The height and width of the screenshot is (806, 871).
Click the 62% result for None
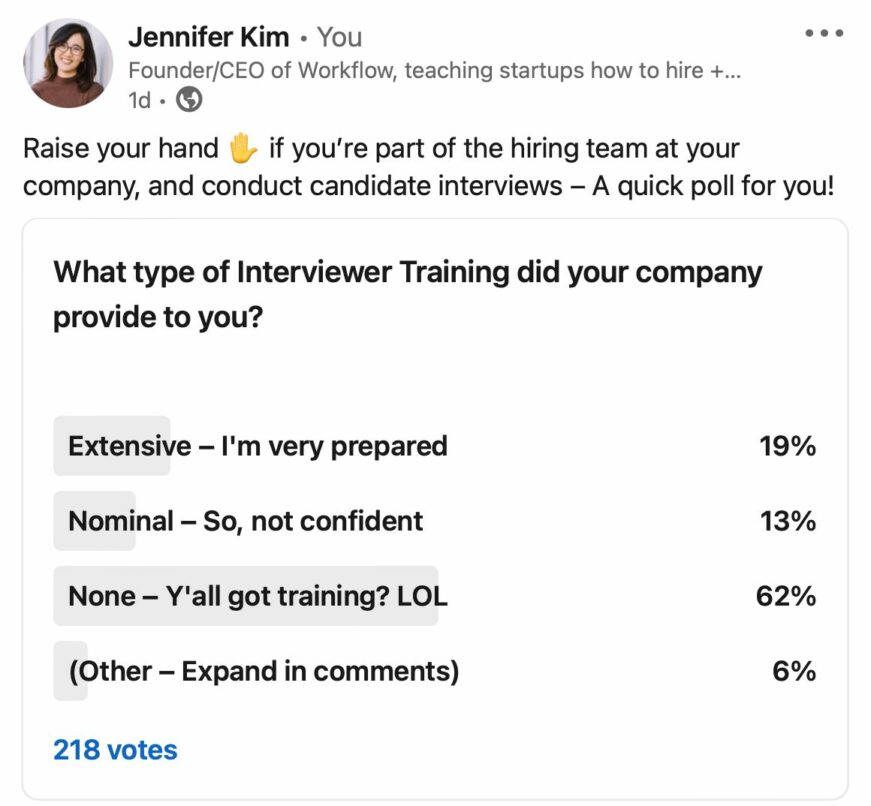785,596
